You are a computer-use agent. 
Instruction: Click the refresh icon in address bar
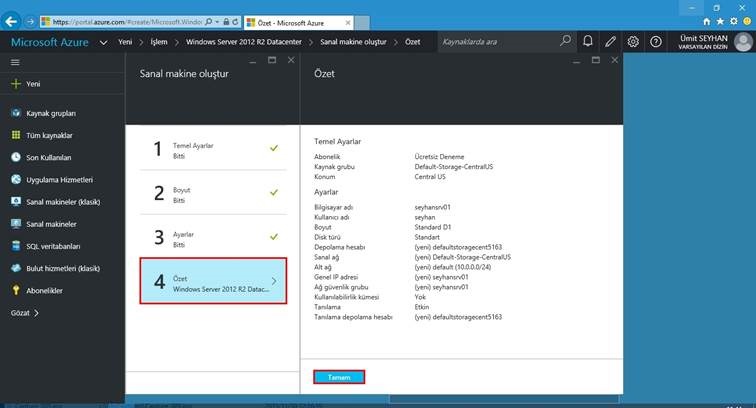(235, 22)
